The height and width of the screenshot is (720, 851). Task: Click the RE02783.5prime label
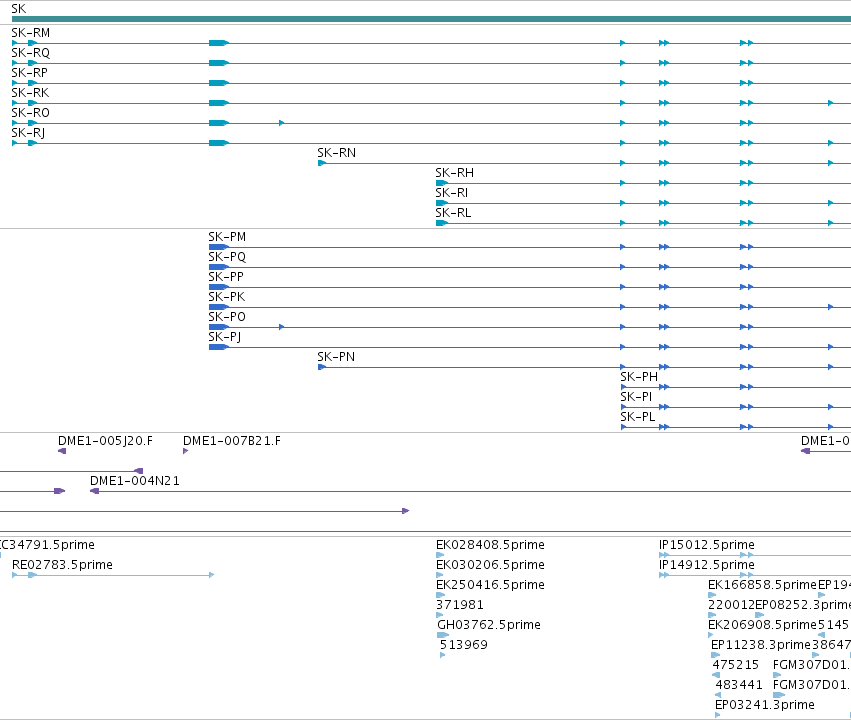(x=62, y=565)
